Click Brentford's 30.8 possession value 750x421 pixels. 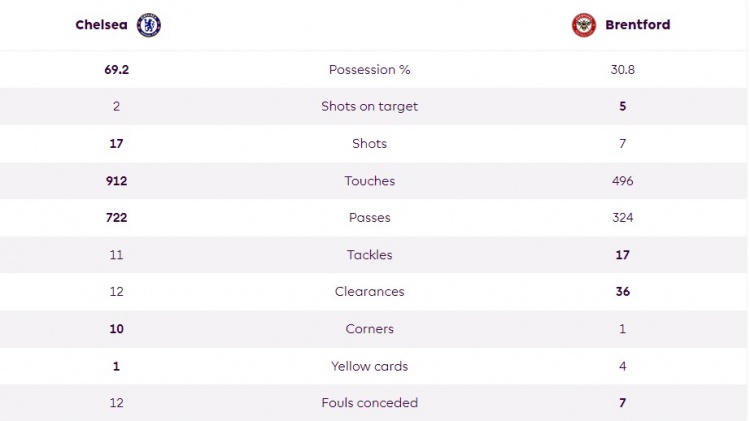click(622, 70)
